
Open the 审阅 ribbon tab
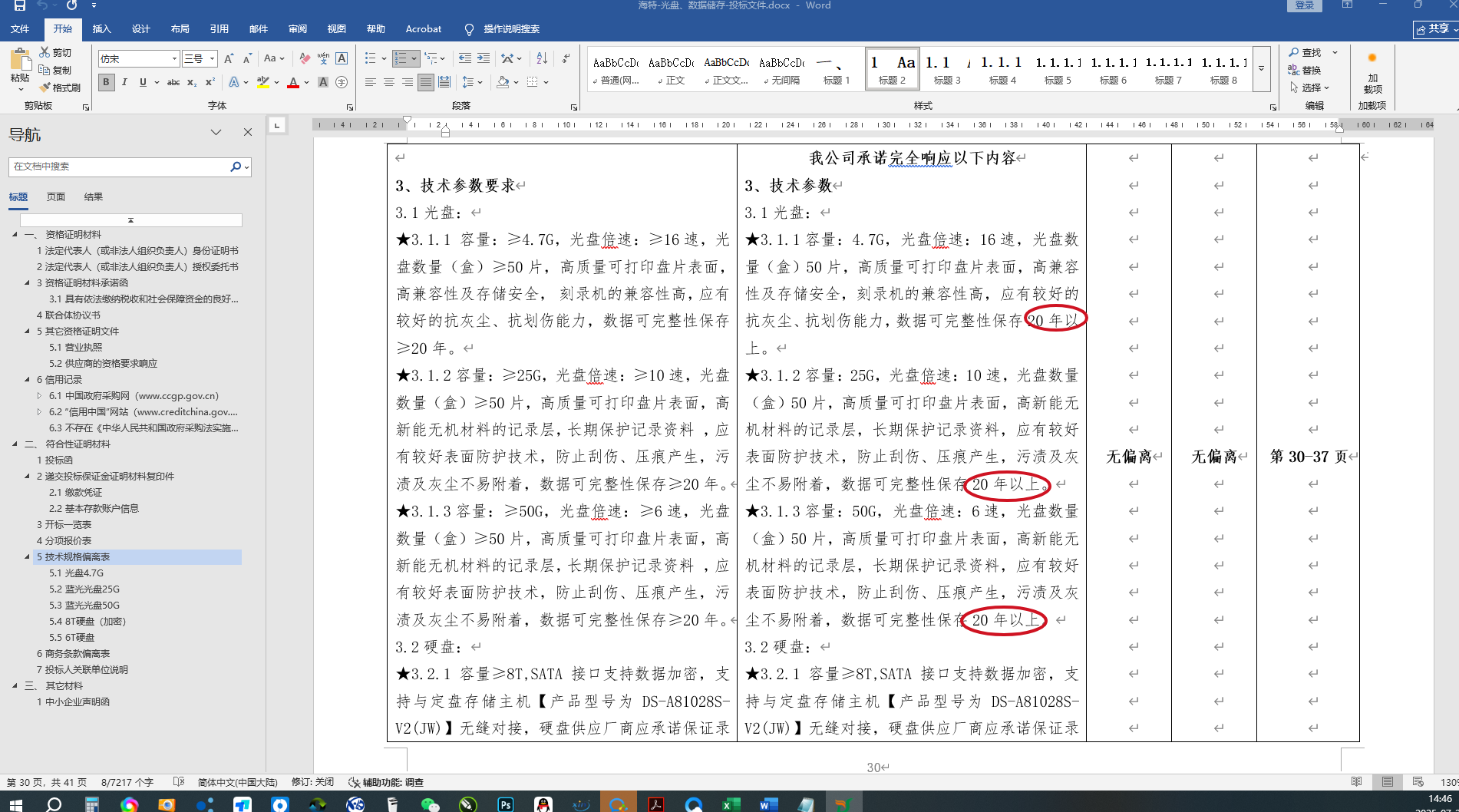coord(298,29)
